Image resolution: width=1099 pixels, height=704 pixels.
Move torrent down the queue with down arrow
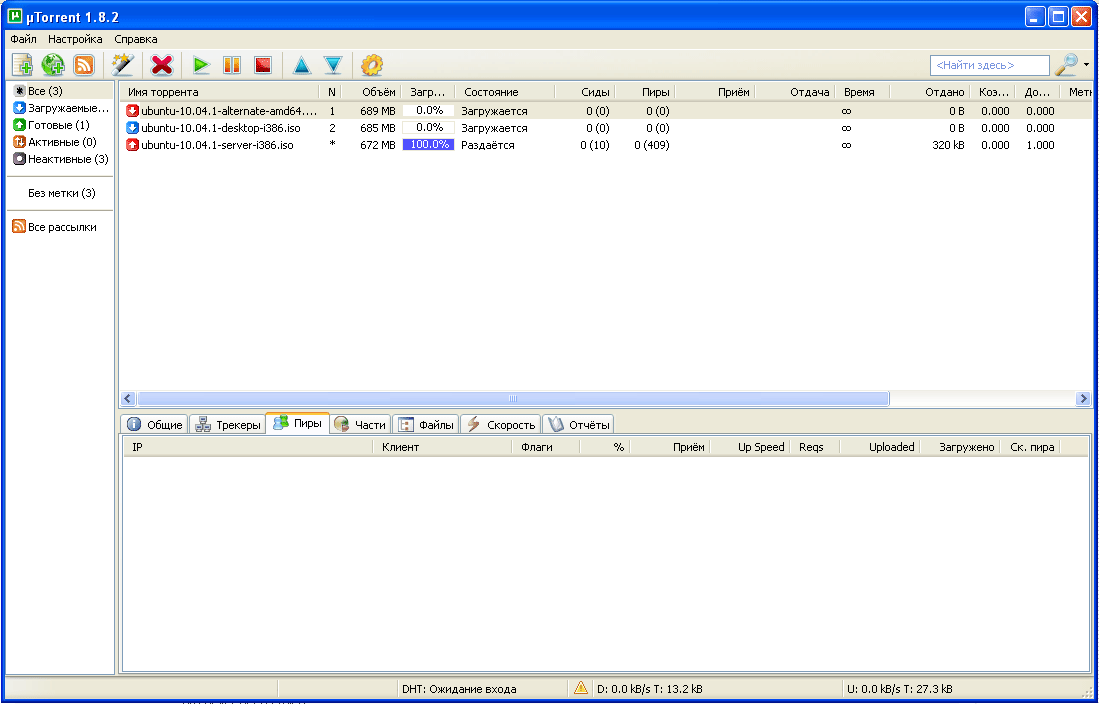pos(333,65)
